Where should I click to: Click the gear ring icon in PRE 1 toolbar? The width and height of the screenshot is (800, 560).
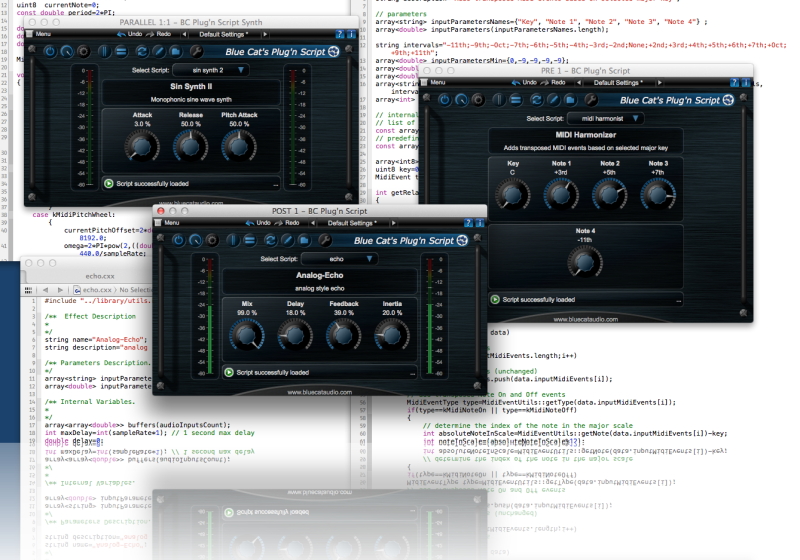tap(479, 100)
